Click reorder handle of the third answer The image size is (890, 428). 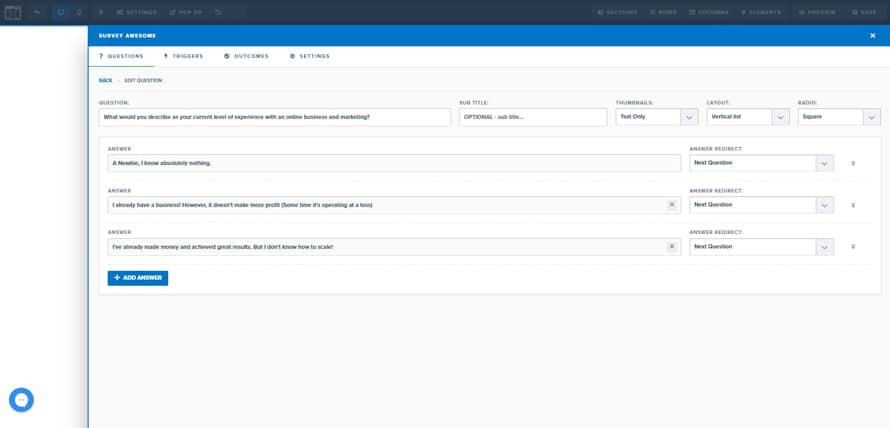853,246
